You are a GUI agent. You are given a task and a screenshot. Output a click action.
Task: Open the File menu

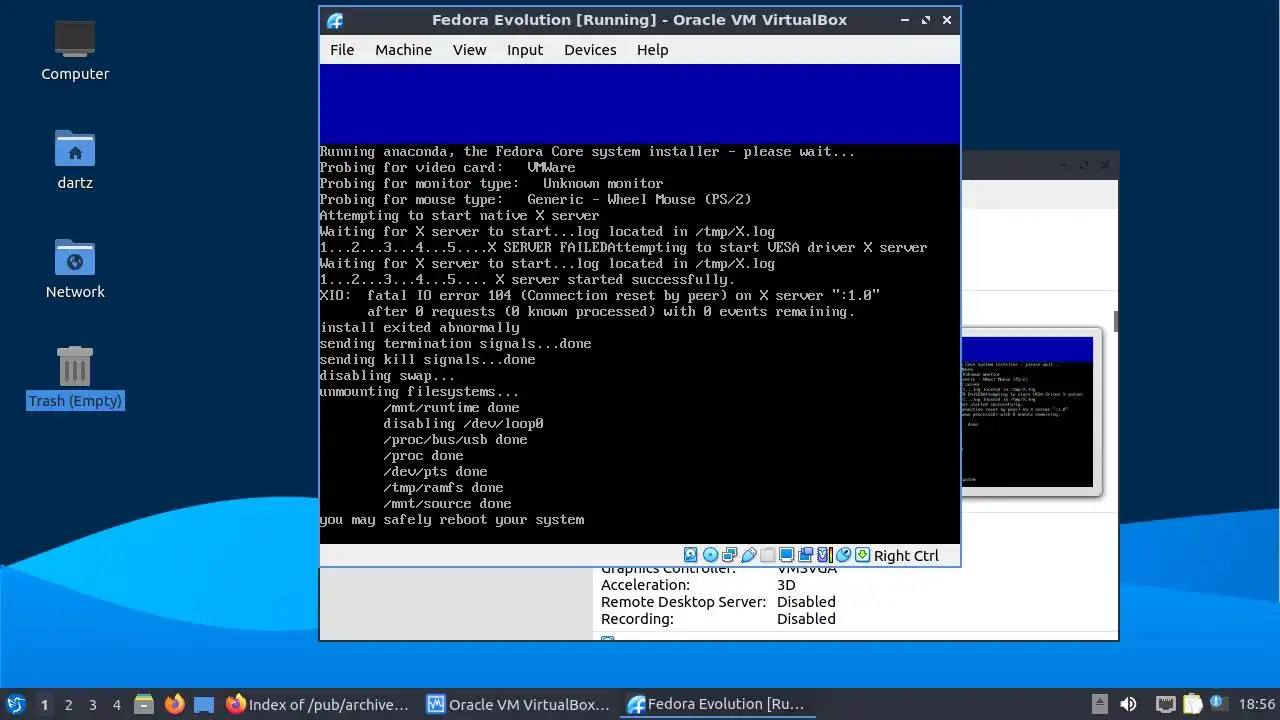click(342, 50)
